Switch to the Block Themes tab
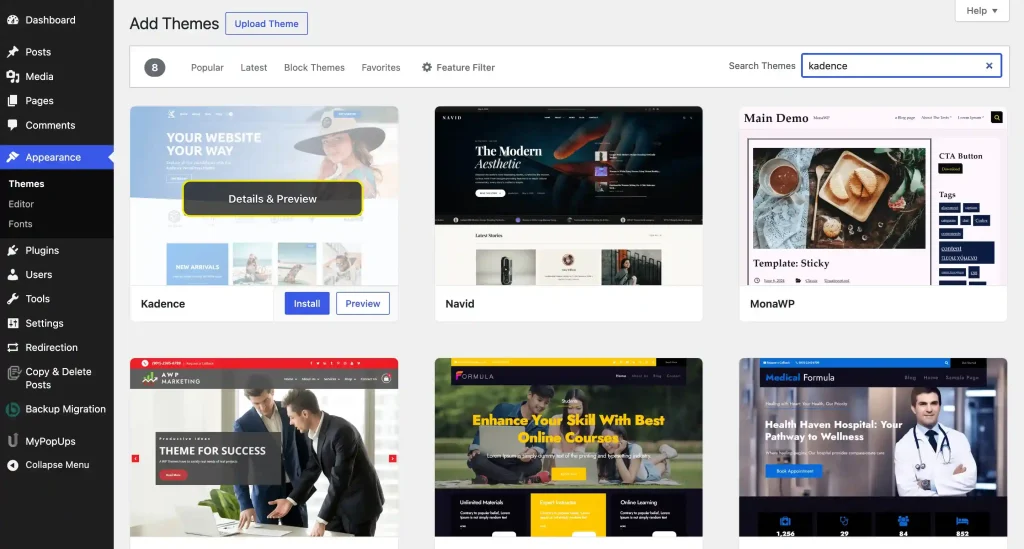The height and width of the screenshot is (549, 1024). (314, 67)
